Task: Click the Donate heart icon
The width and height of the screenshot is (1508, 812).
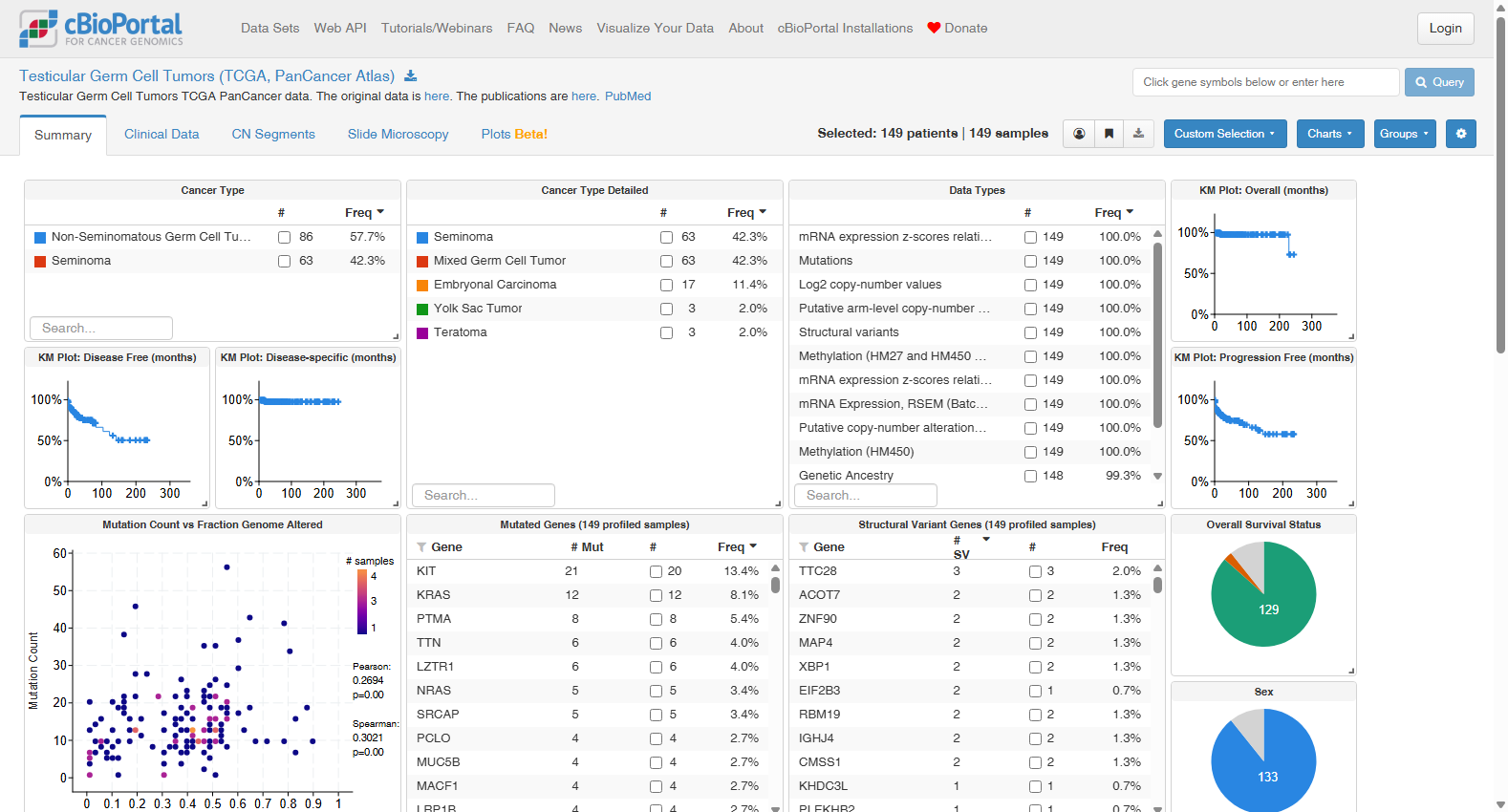Action: point(934,28)
